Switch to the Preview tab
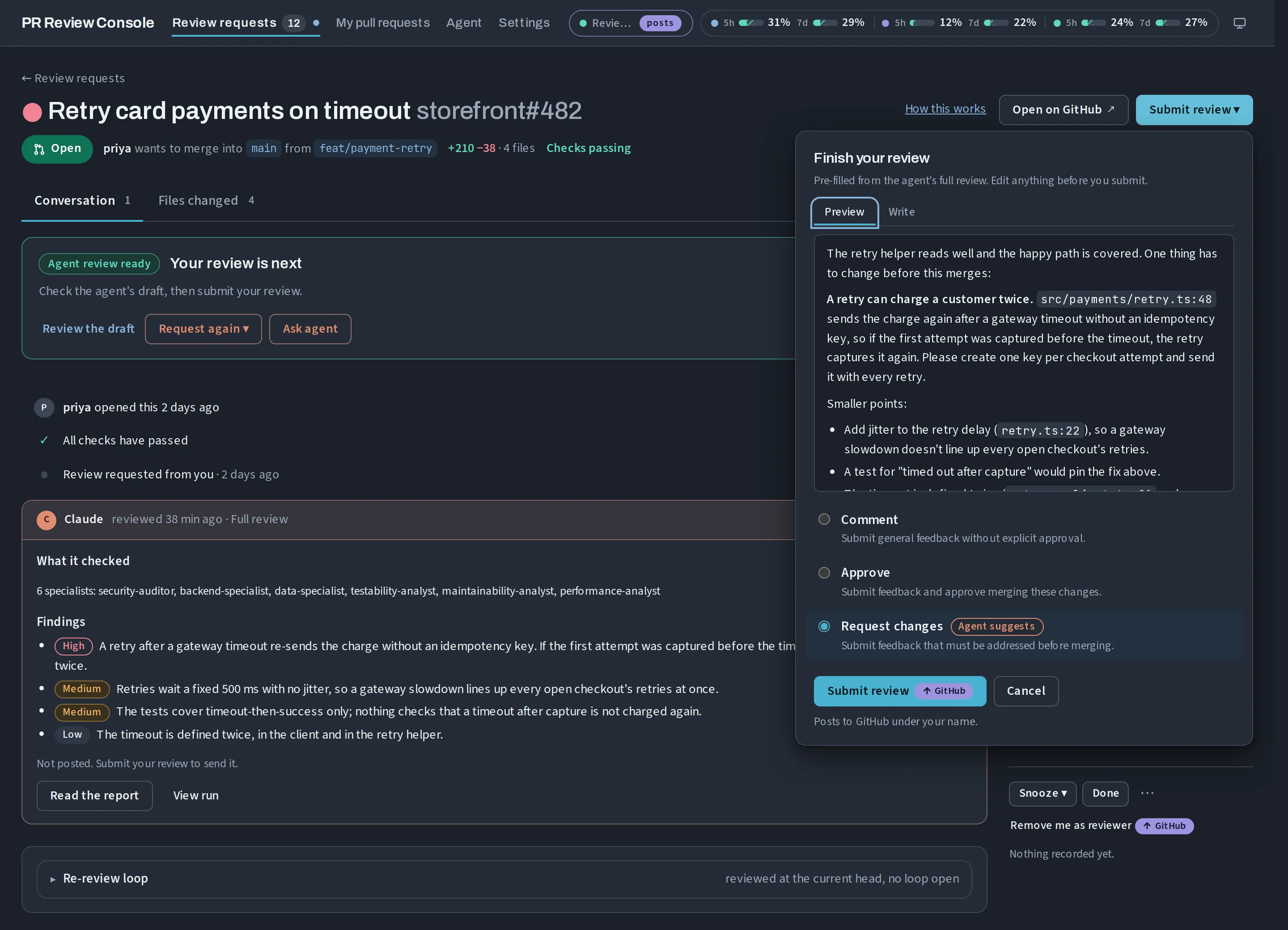This screenshot has height=930, width=1288. point(844,212)
